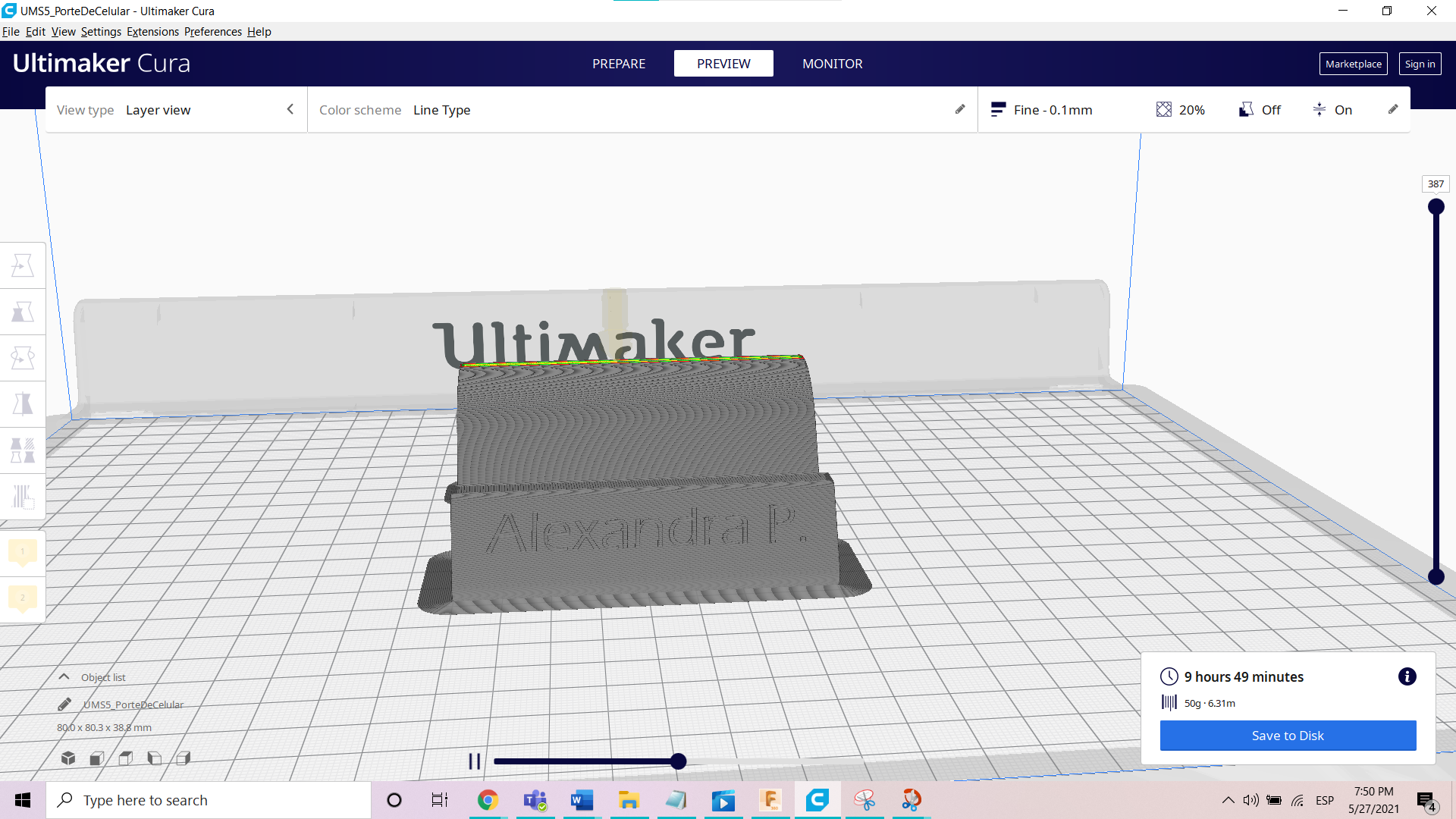Select the Scale tool in left toolbar
The width and height of the screenshot is (1456, 819).
[x=23, y=312]
